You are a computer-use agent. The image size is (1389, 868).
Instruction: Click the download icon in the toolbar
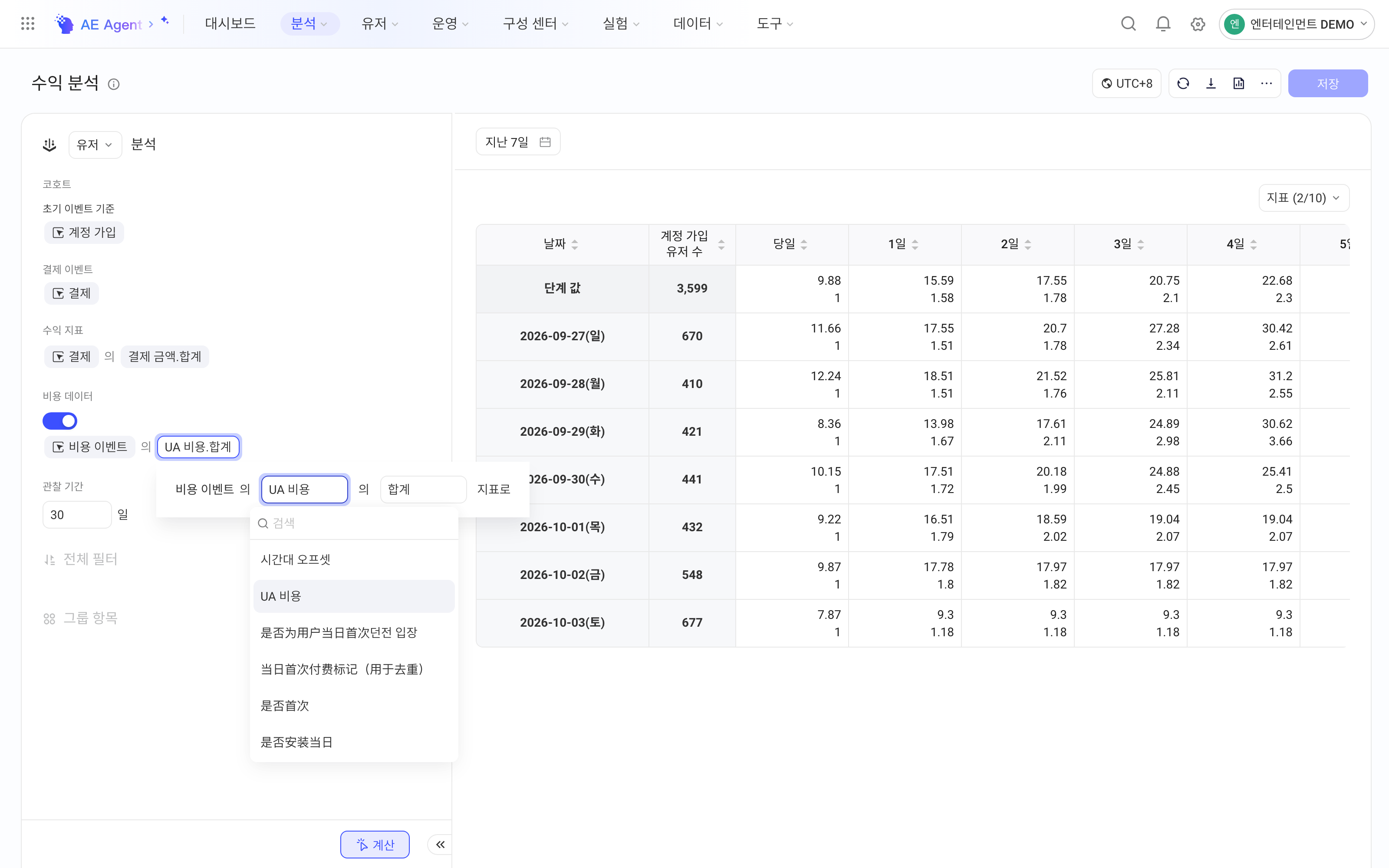pos(1211,84)
